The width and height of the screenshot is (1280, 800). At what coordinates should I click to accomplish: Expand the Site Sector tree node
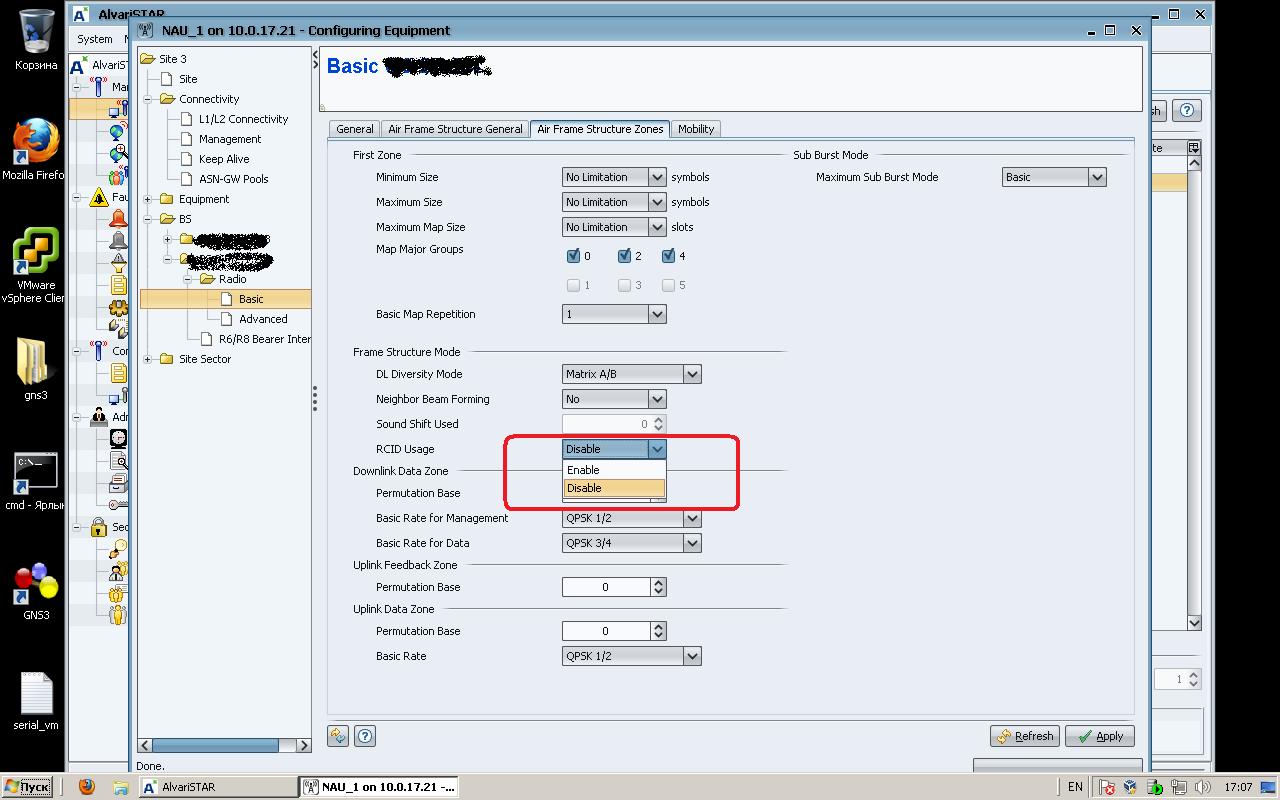click(x=148, y=359)
